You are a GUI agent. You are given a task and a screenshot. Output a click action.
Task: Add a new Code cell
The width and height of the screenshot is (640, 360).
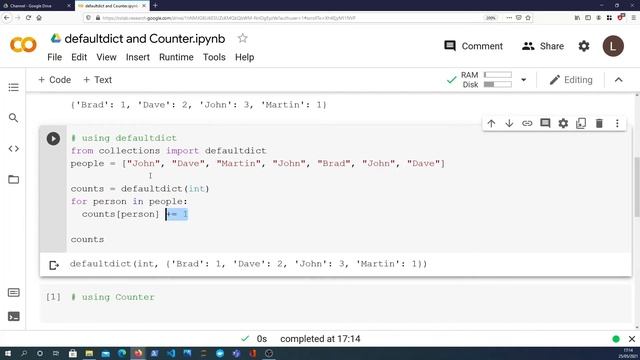pyautogui.click(x=54, y=80)
